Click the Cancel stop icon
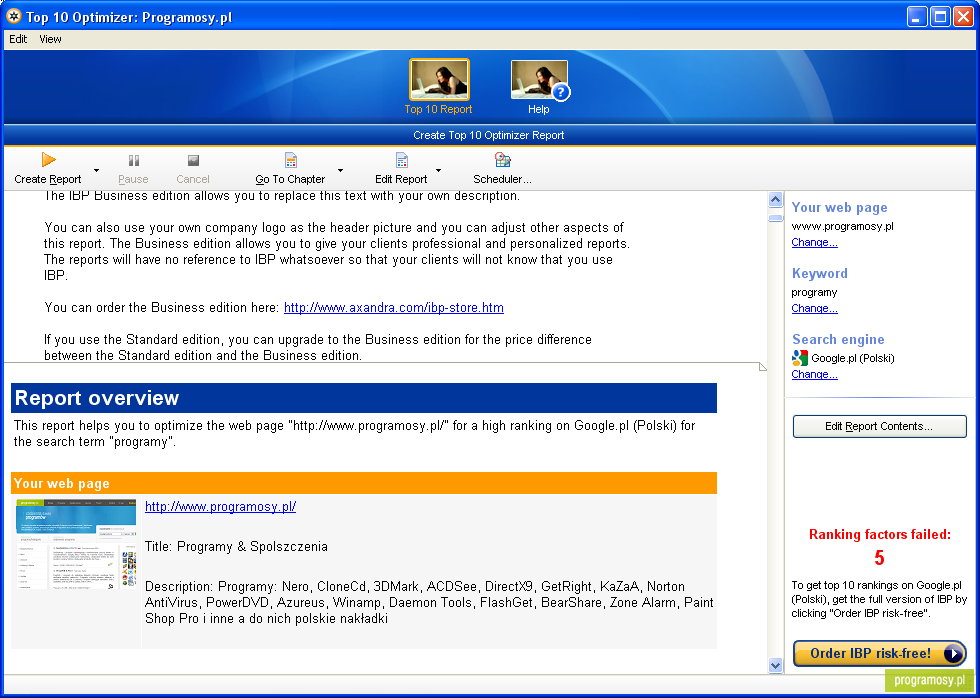 193,161
